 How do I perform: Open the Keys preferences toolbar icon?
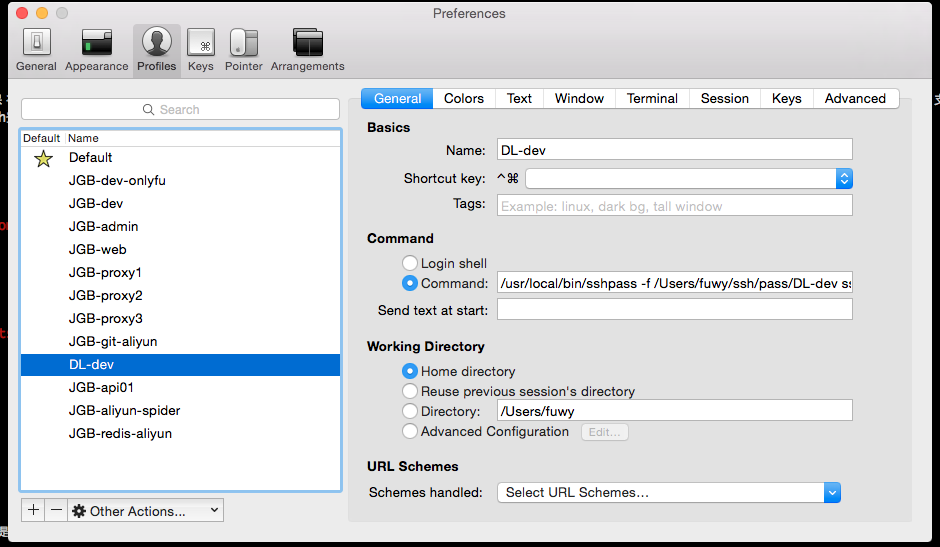[x=200, y=49]
